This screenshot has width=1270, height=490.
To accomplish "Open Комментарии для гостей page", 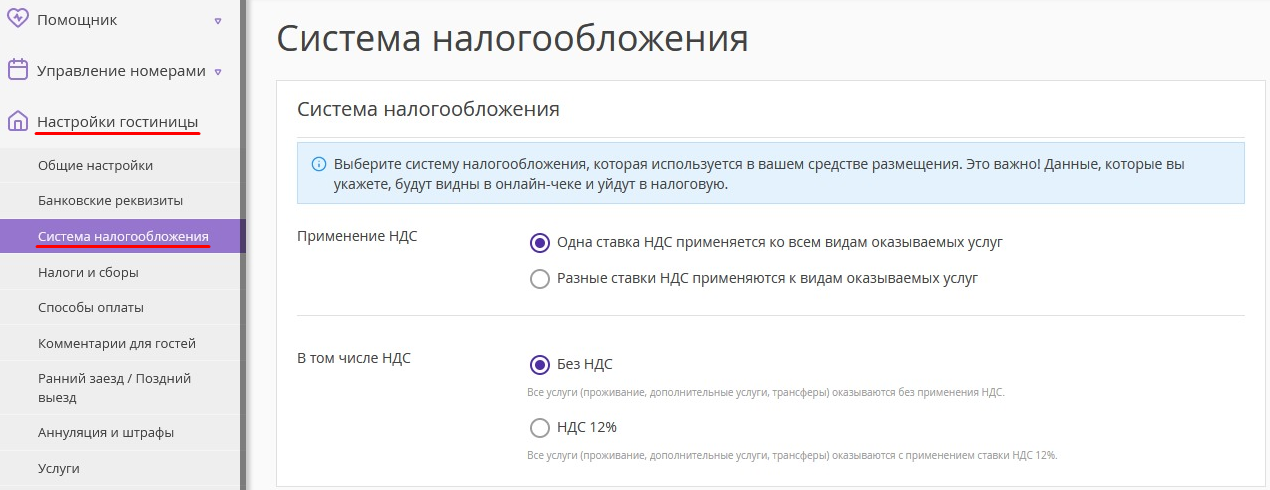I will [120, 344].
